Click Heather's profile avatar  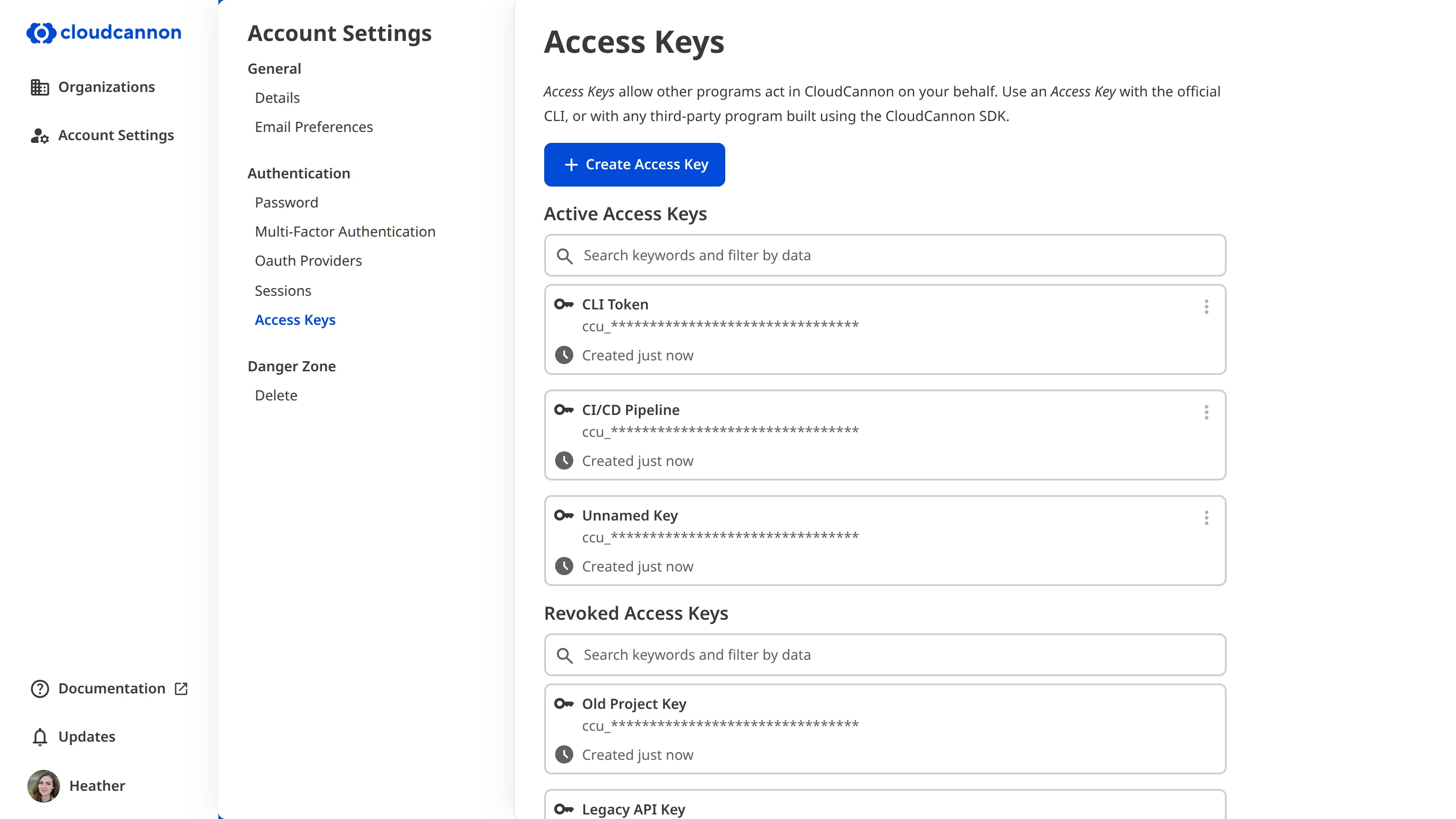[x=44, y=786]
